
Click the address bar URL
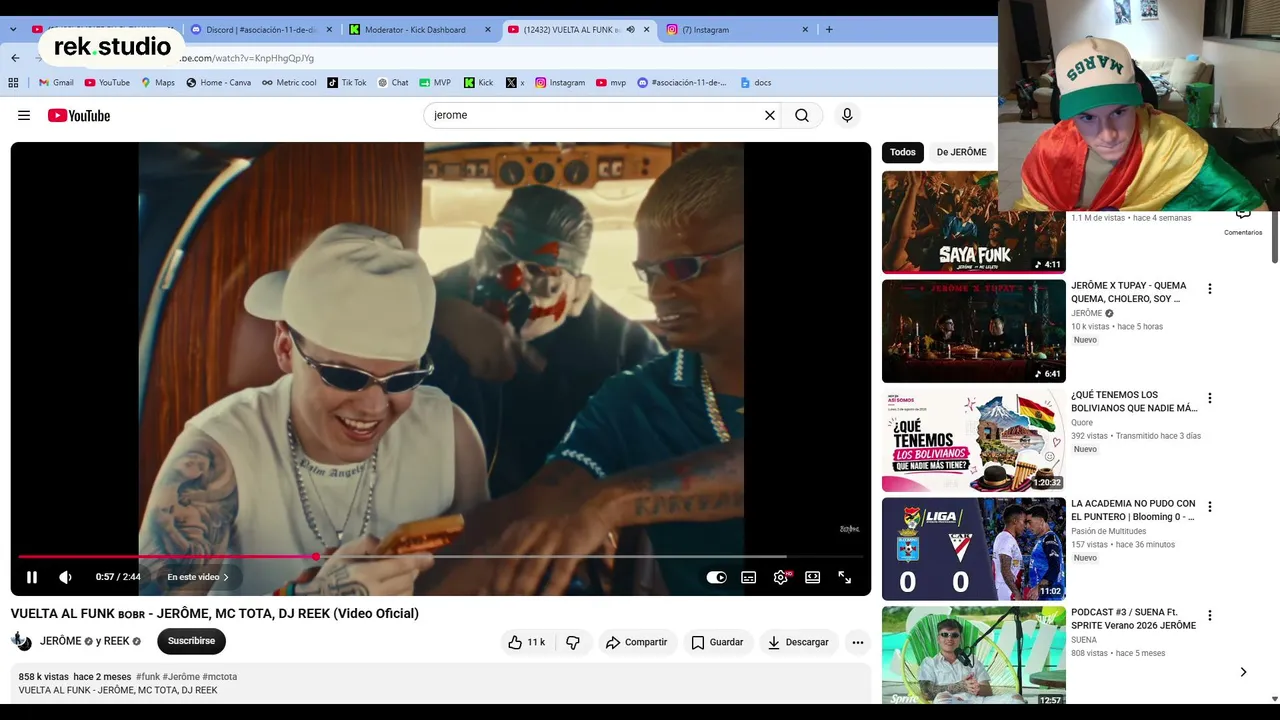[x=246, y=58]
